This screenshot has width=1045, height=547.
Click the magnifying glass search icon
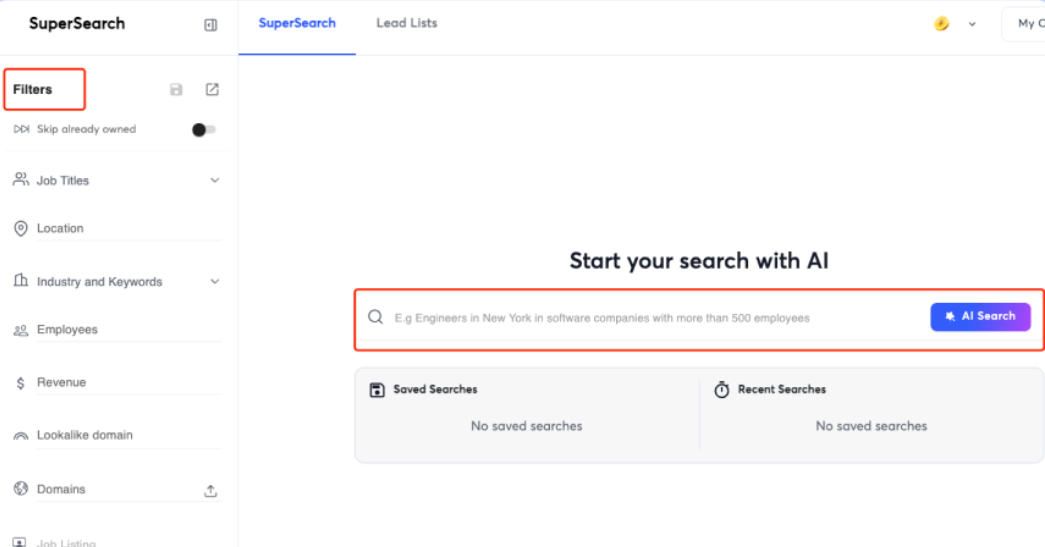coord(376,317)
